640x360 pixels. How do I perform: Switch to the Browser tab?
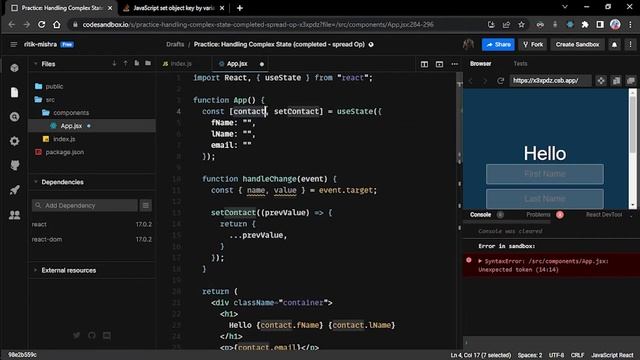click(x=480, y=64)
